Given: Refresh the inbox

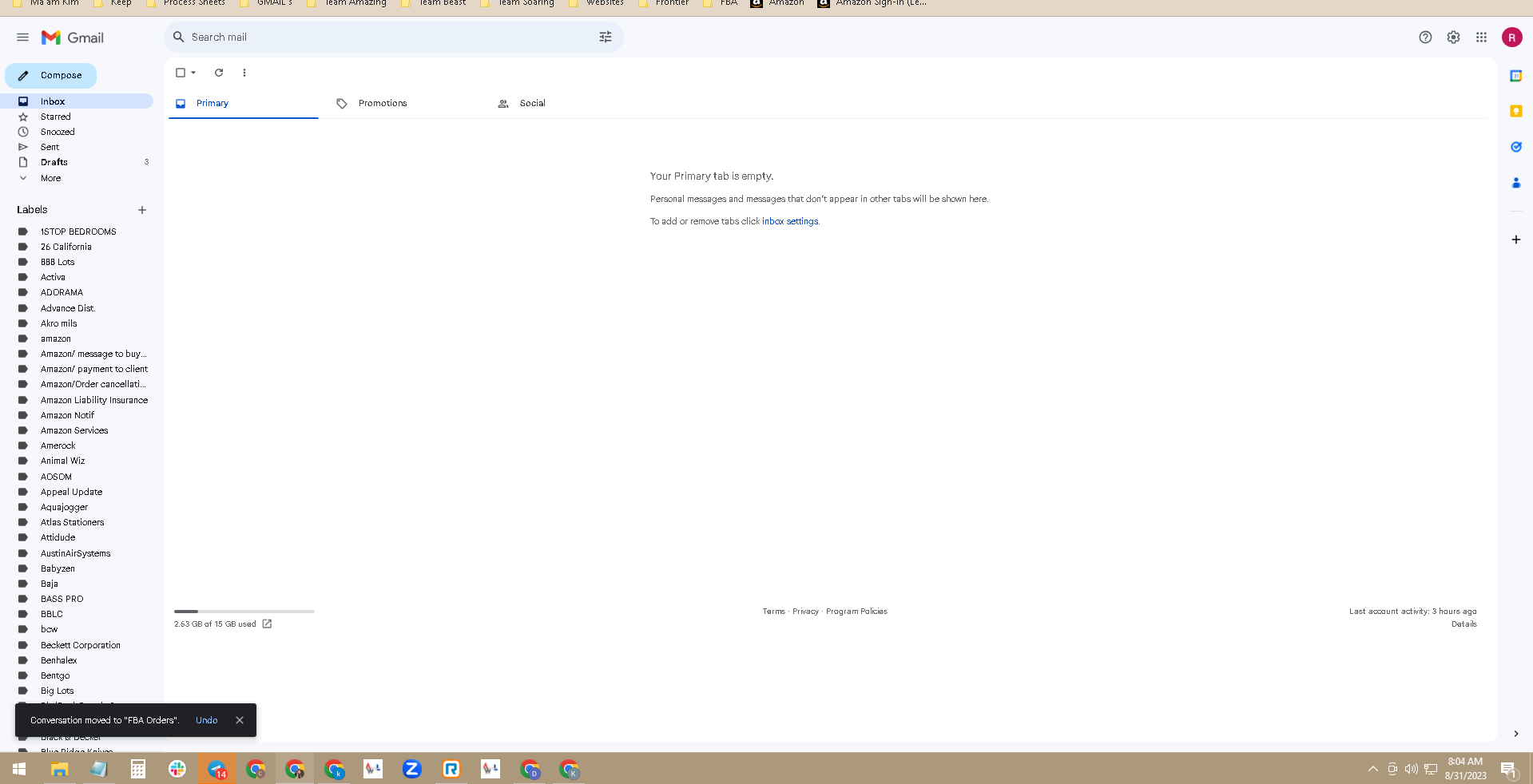Looking at the screenshot, I should coord(219,73).
